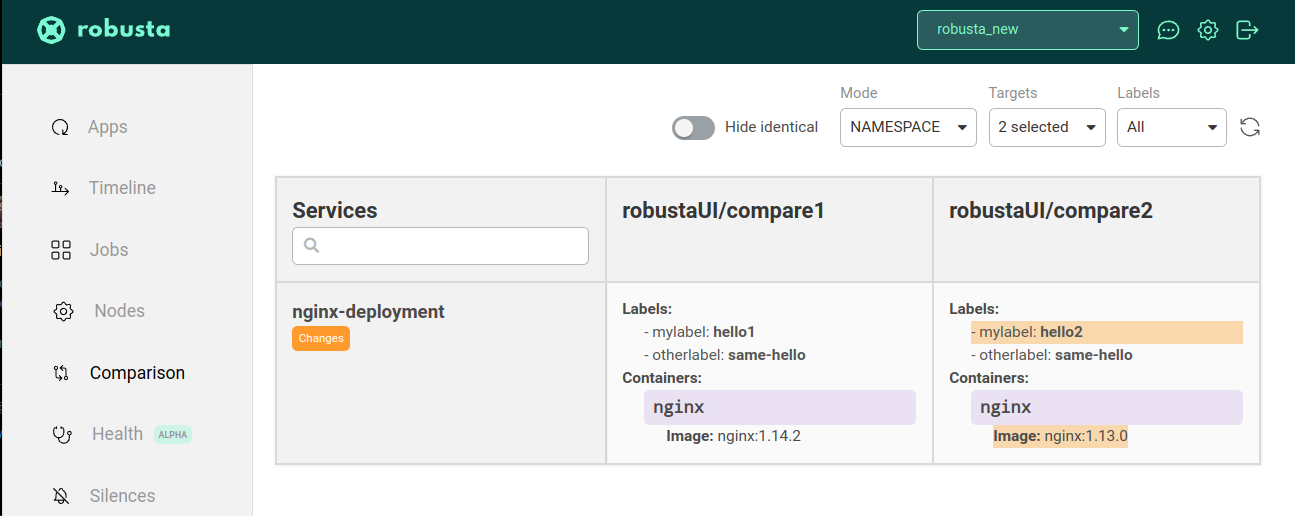Click the nginx container block in compare1
Screen dimensions: 1295x516
coord(780,407)
